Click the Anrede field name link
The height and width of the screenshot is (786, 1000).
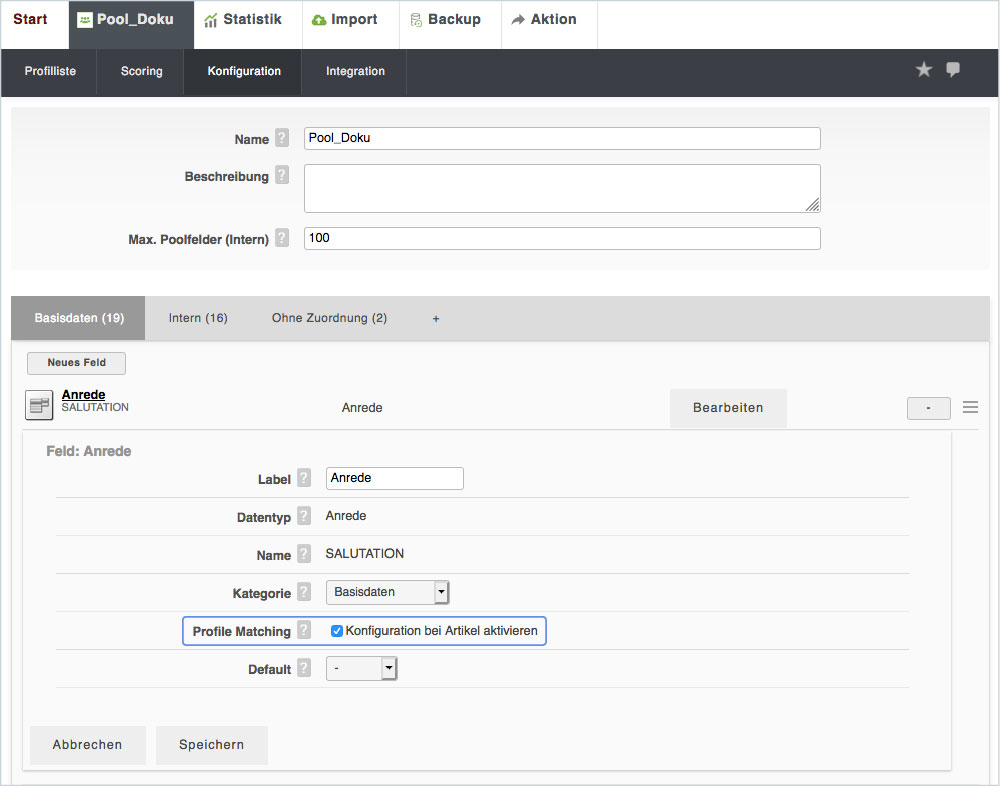click(x=83, y=395)
